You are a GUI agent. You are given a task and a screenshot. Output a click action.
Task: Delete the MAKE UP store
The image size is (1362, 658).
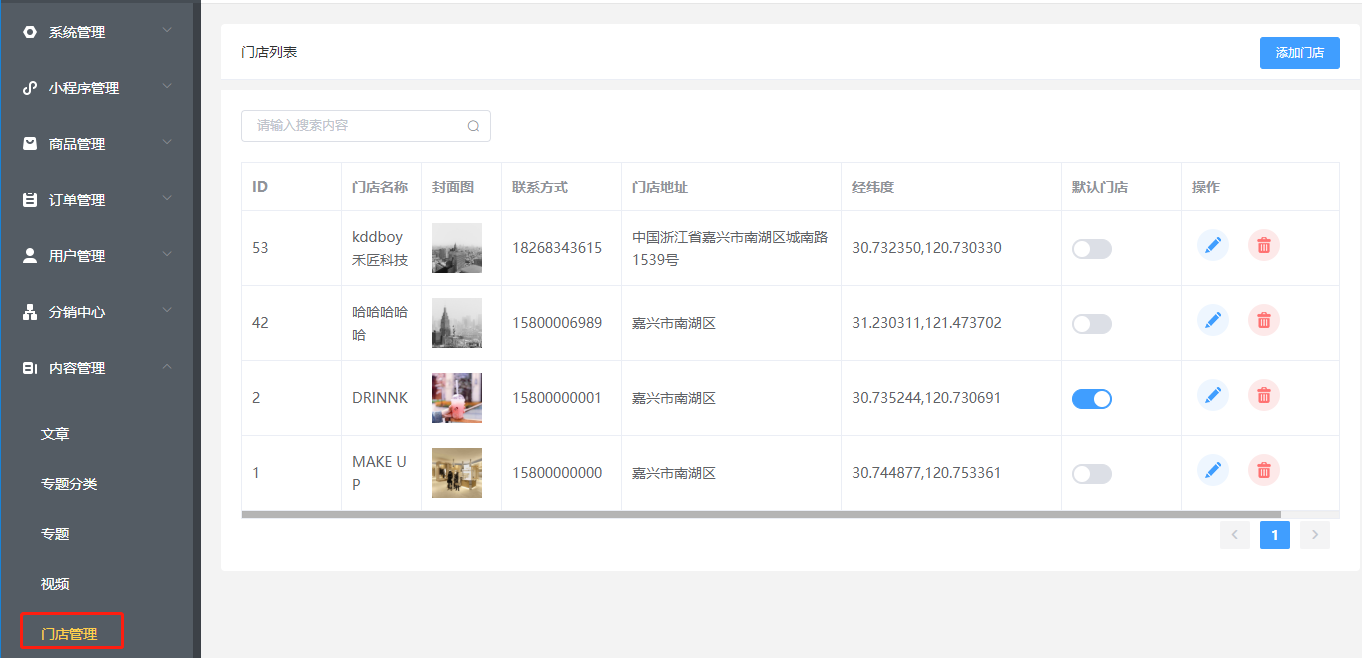pyautogui.click(x=1264, y=470)
